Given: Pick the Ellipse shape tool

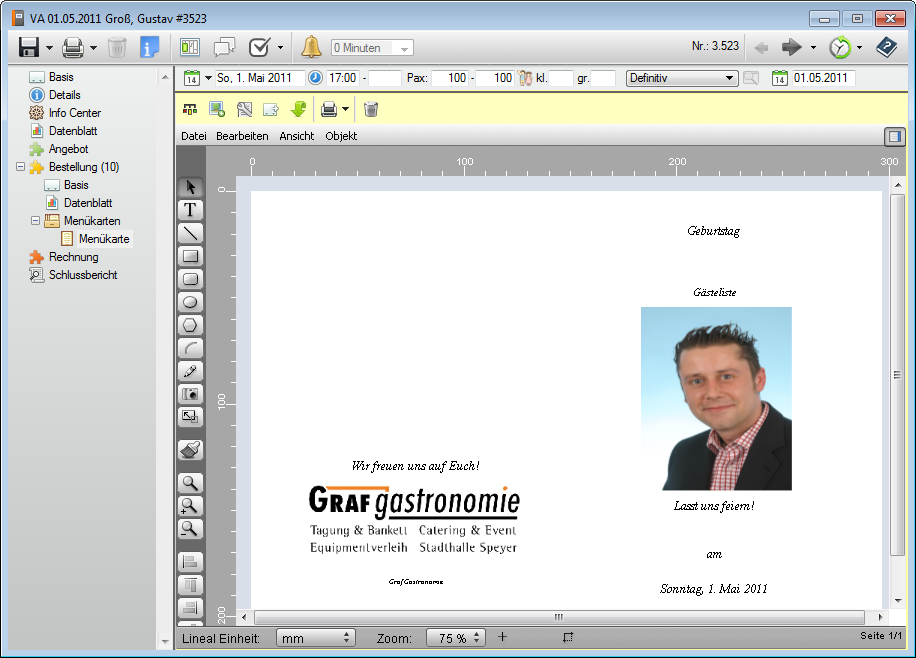Looking at the screenshot, I should (x=190, y=302).
